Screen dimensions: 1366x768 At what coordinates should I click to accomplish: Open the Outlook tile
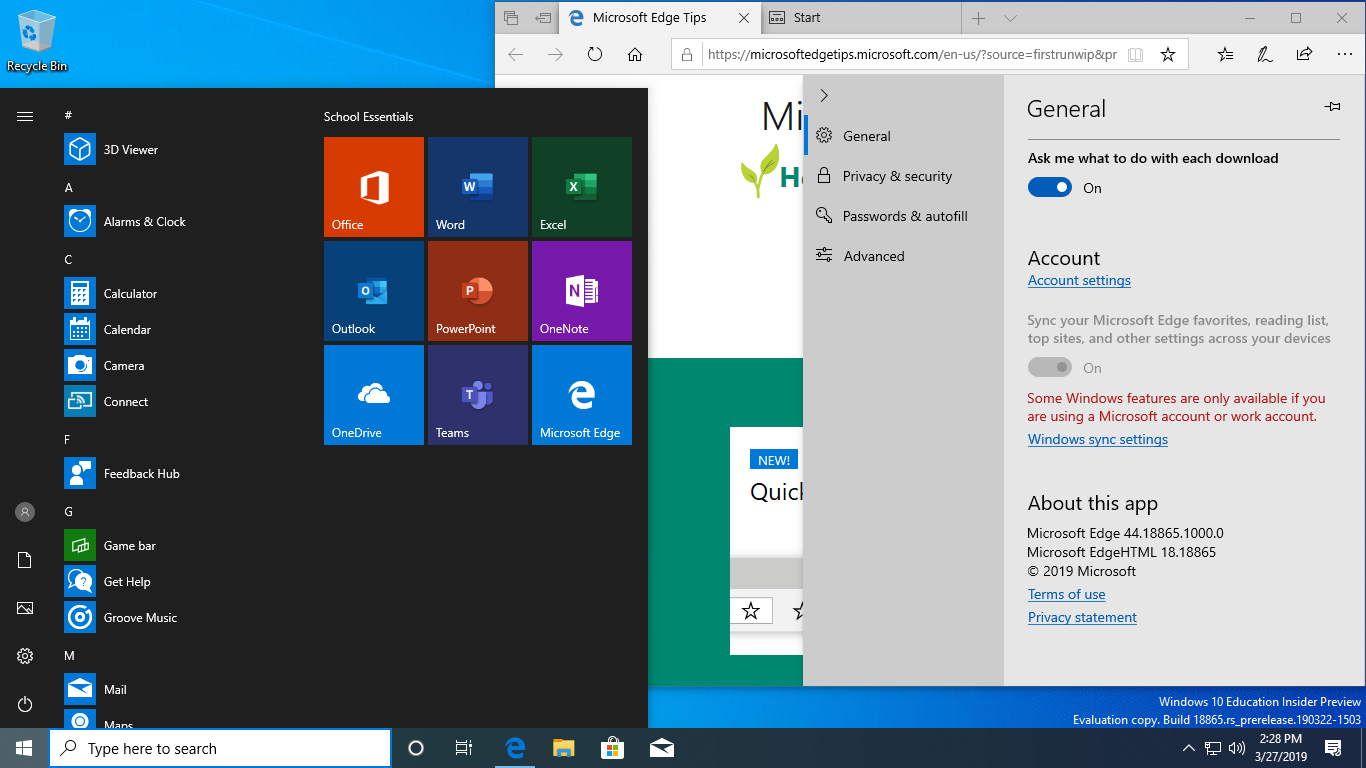[x=374, y=291]
